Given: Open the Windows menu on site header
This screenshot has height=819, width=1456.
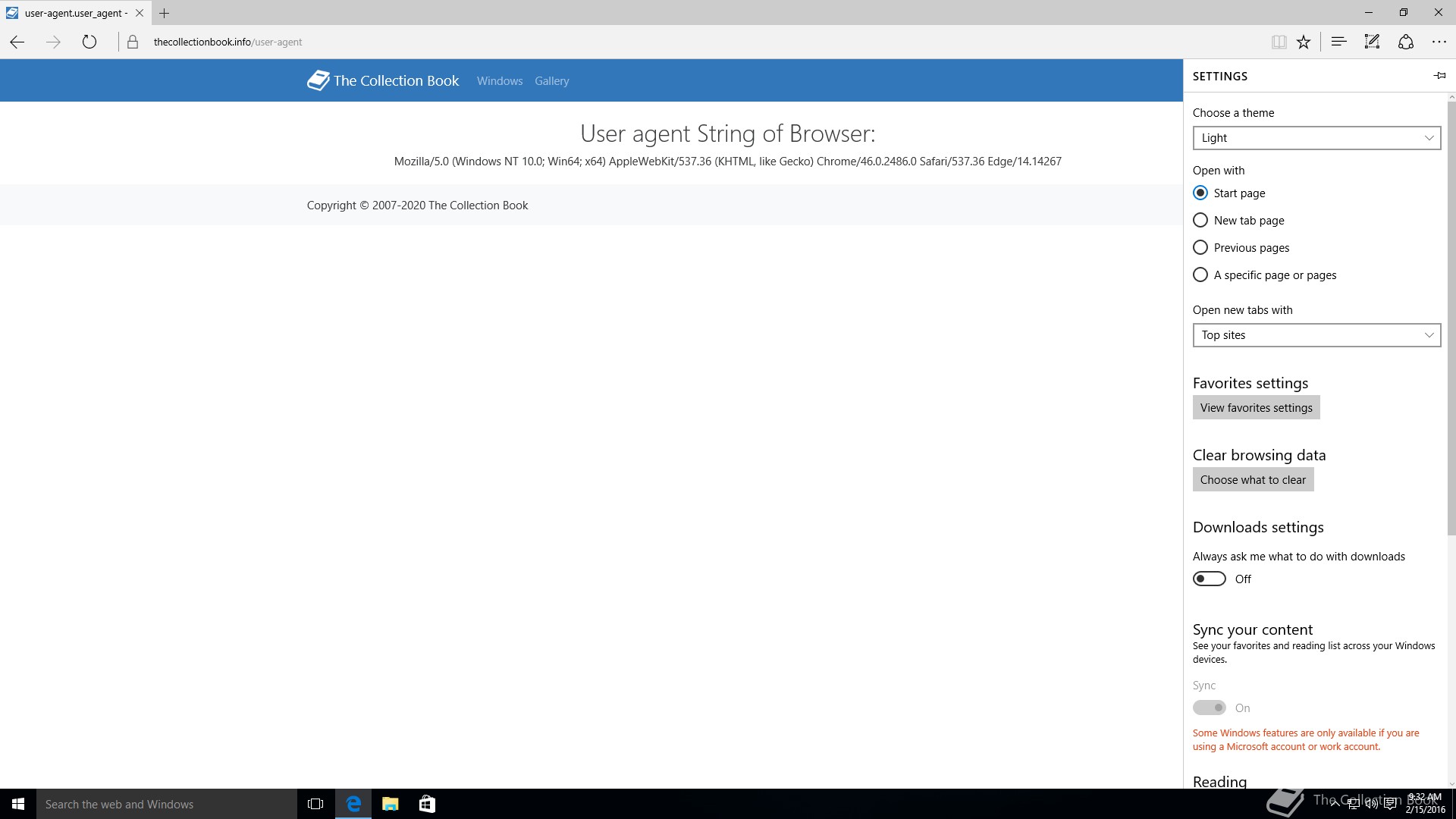Looking at the screenshot, I should point(500,81).
